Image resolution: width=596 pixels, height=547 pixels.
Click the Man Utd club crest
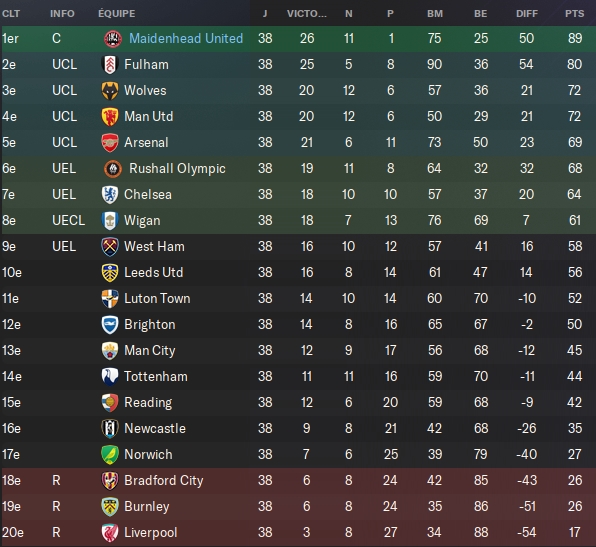[110, 117]
